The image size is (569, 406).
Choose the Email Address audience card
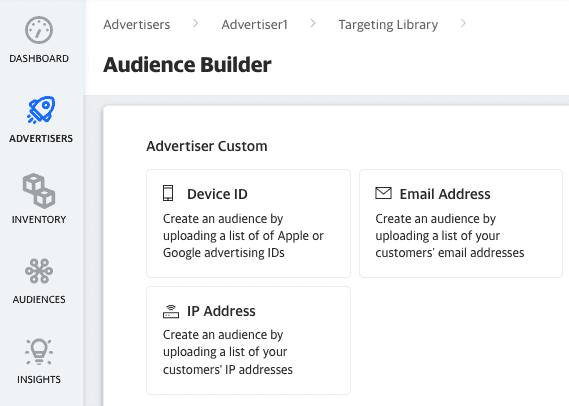pyautogui.click(x=461, y=223)
